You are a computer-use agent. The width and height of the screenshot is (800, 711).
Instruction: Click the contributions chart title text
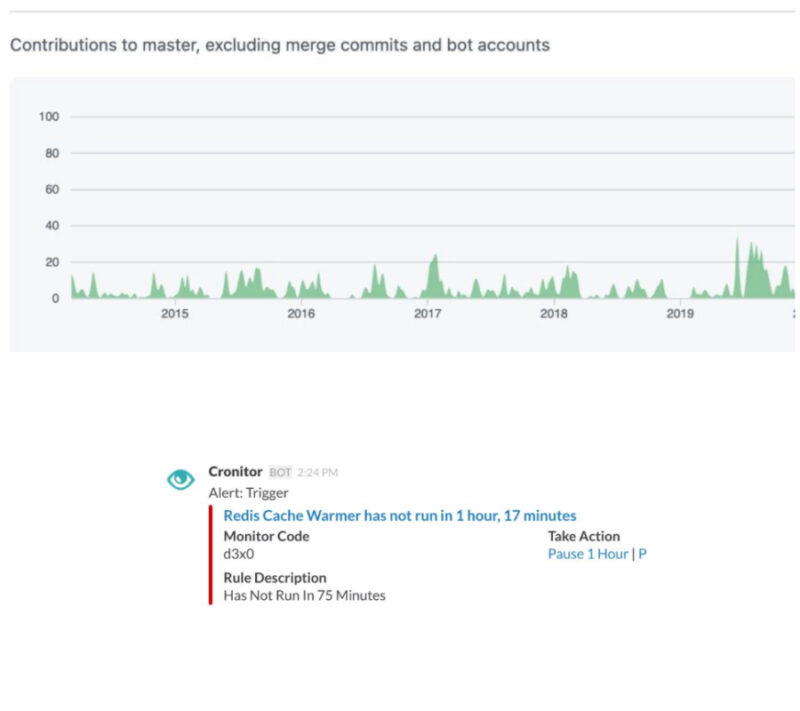(280, 45)
